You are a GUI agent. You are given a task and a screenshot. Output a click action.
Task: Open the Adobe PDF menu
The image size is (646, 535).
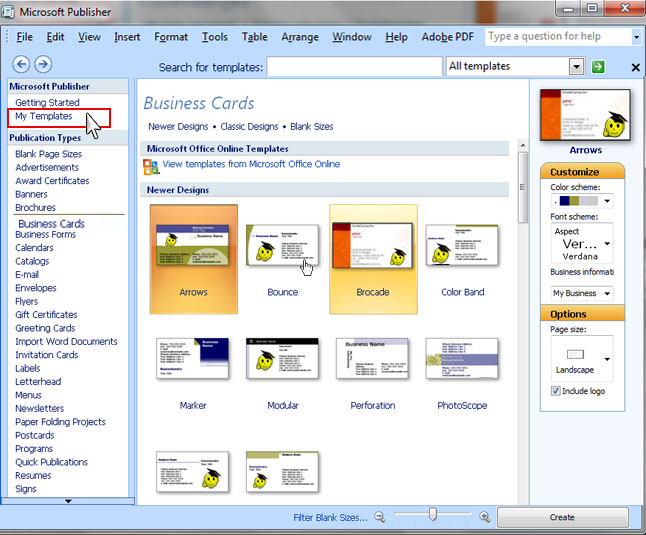click(447, 37)
